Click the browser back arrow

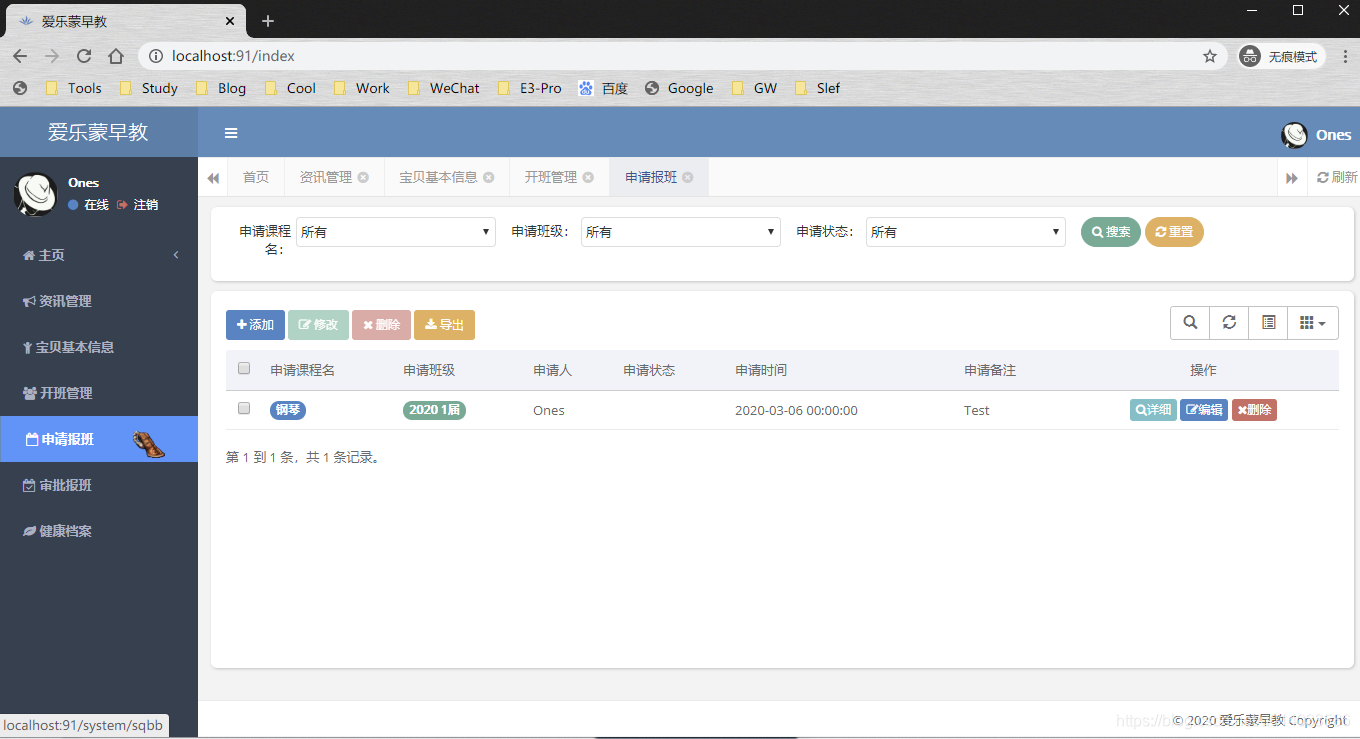[x=20, y=56]
